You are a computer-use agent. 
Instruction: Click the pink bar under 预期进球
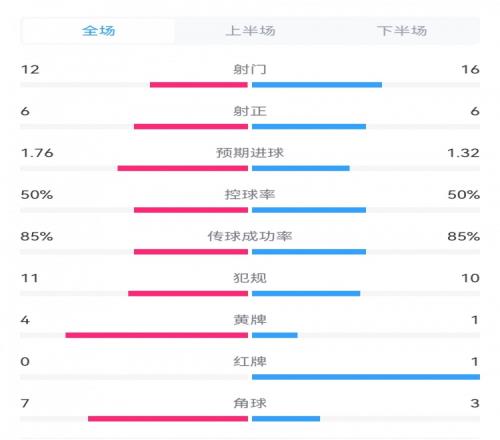(x=183, y=168)
